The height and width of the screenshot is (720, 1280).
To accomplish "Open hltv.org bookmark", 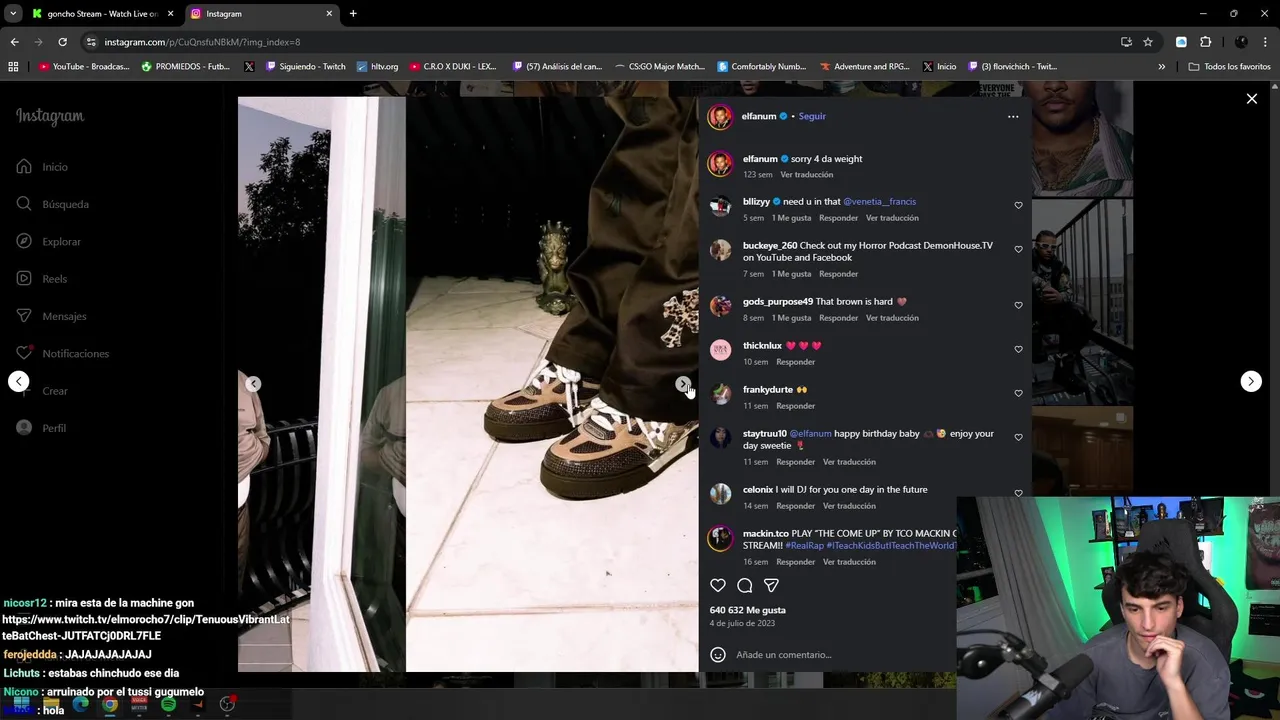I will coord(377,67).
